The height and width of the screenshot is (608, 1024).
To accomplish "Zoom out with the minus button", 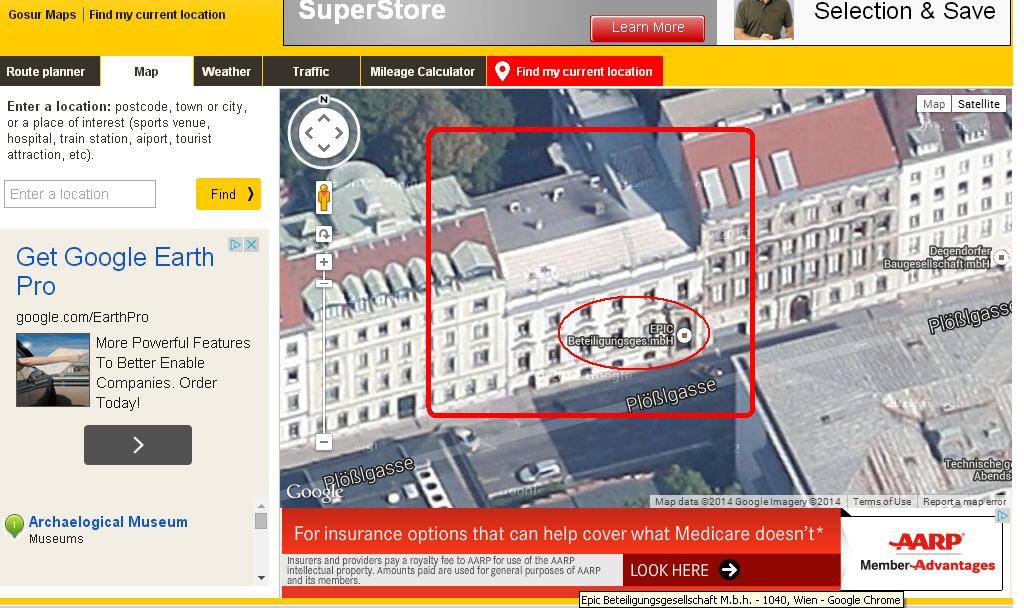I will pyautogui.click(x=324, y=442).
